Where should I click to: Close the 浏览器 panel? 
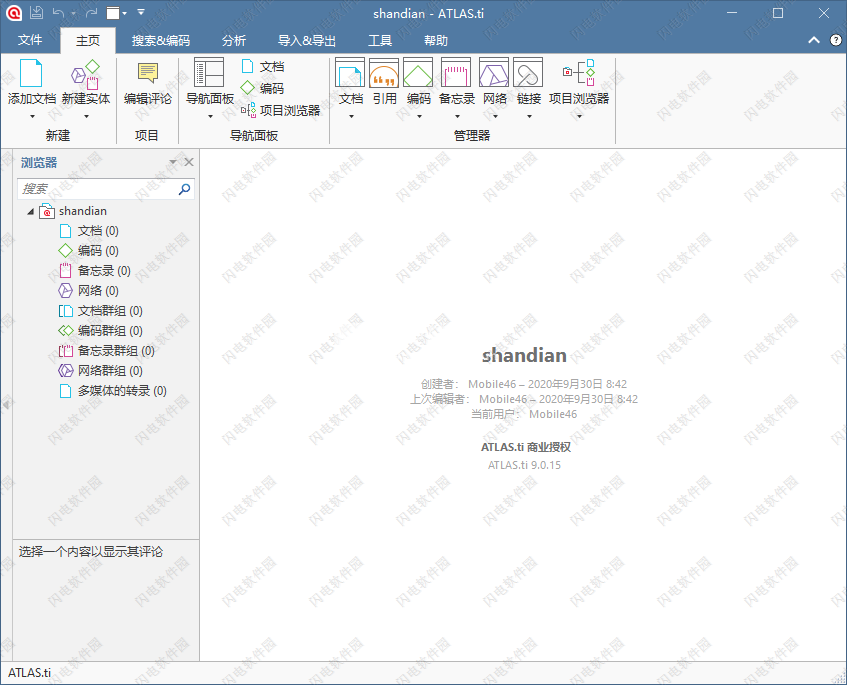tap(189, 162)
